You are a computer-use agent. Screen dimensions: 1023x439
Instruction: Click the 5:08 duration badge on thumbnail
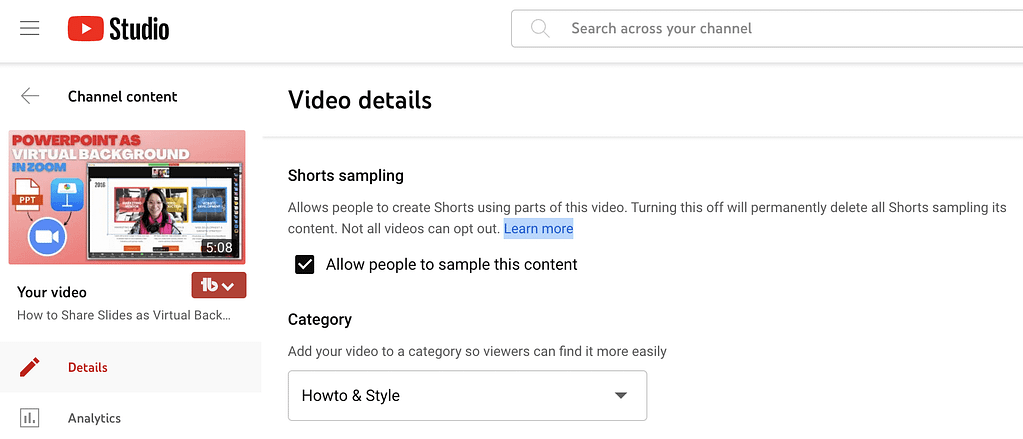pos(218,247)
